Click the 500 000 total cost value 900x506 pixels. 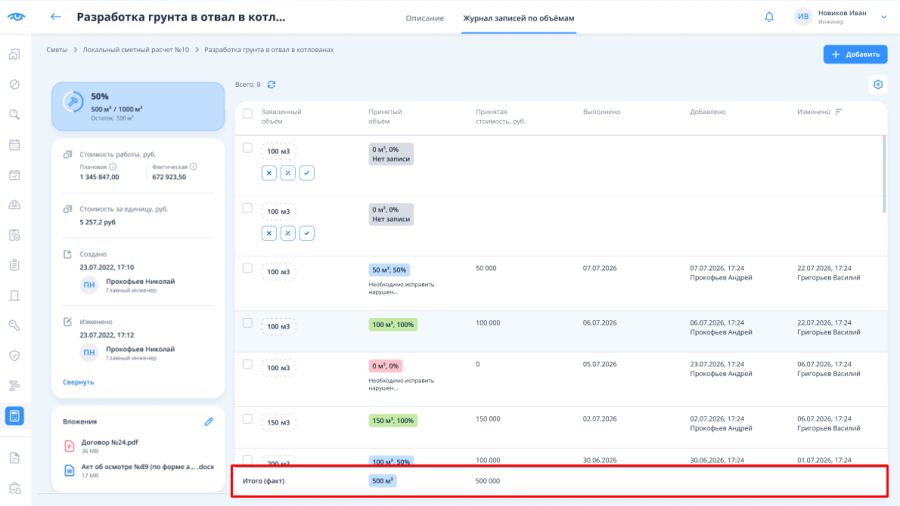488,481
